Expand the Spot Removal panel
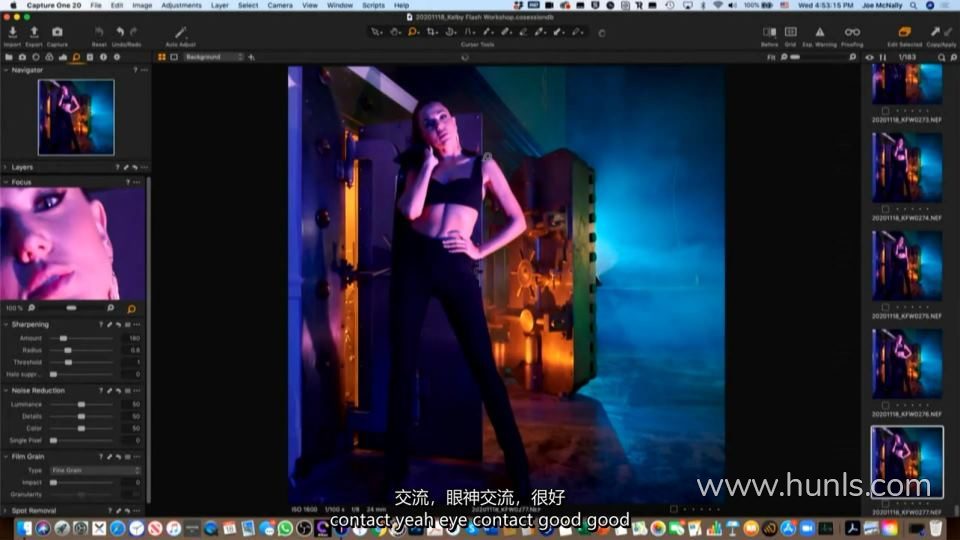The width and height of the screenshot is (960, 540). point(6,511)
